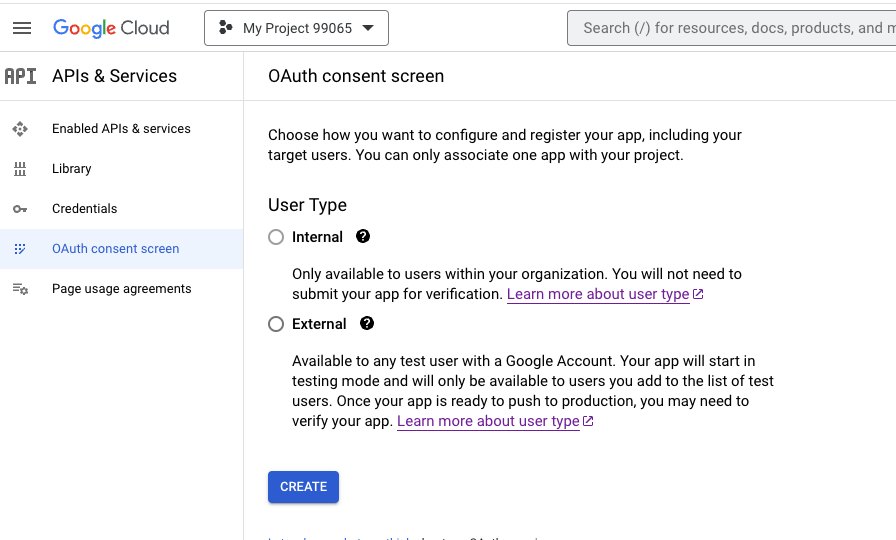Open Learn more link under External
Viewport: 896px width, 540px height.
click(x=488, y=421)
